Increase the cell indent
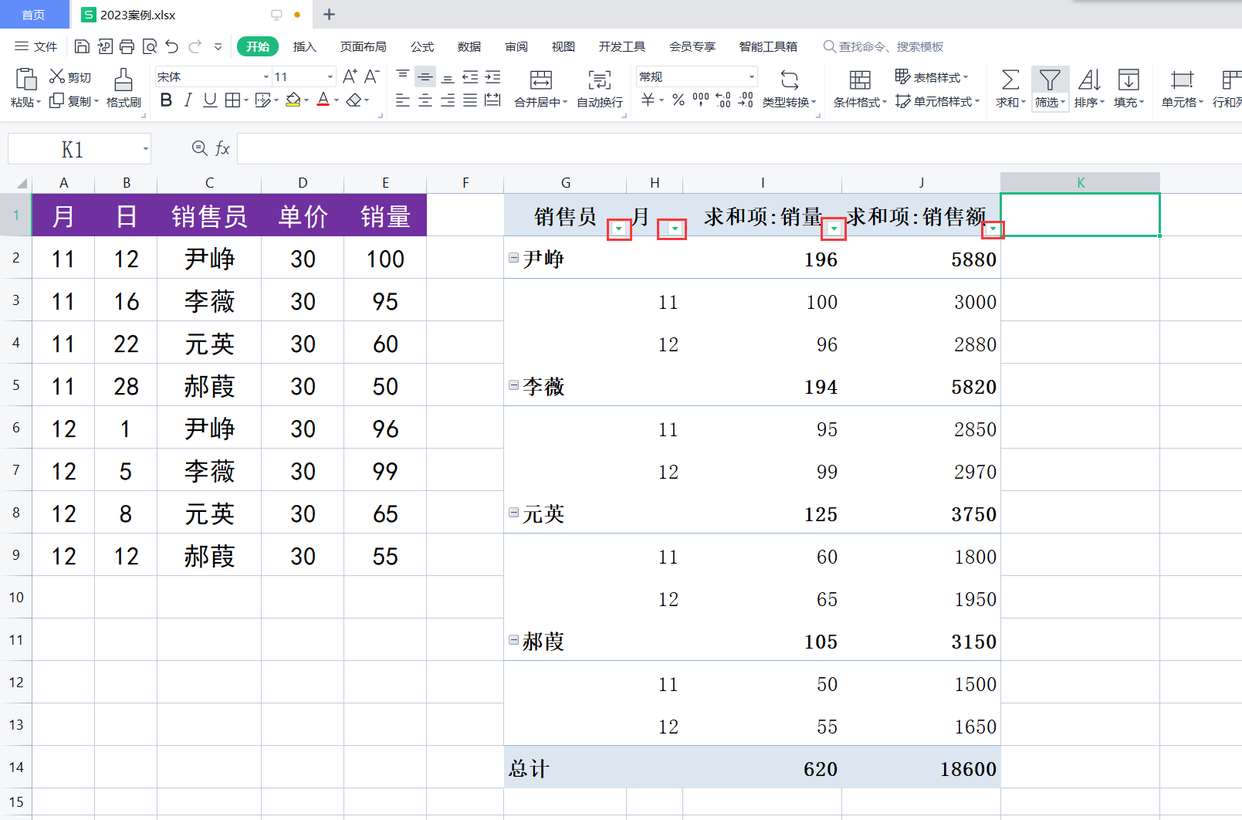Screen dimensions: 1242x820 point(492,76)
